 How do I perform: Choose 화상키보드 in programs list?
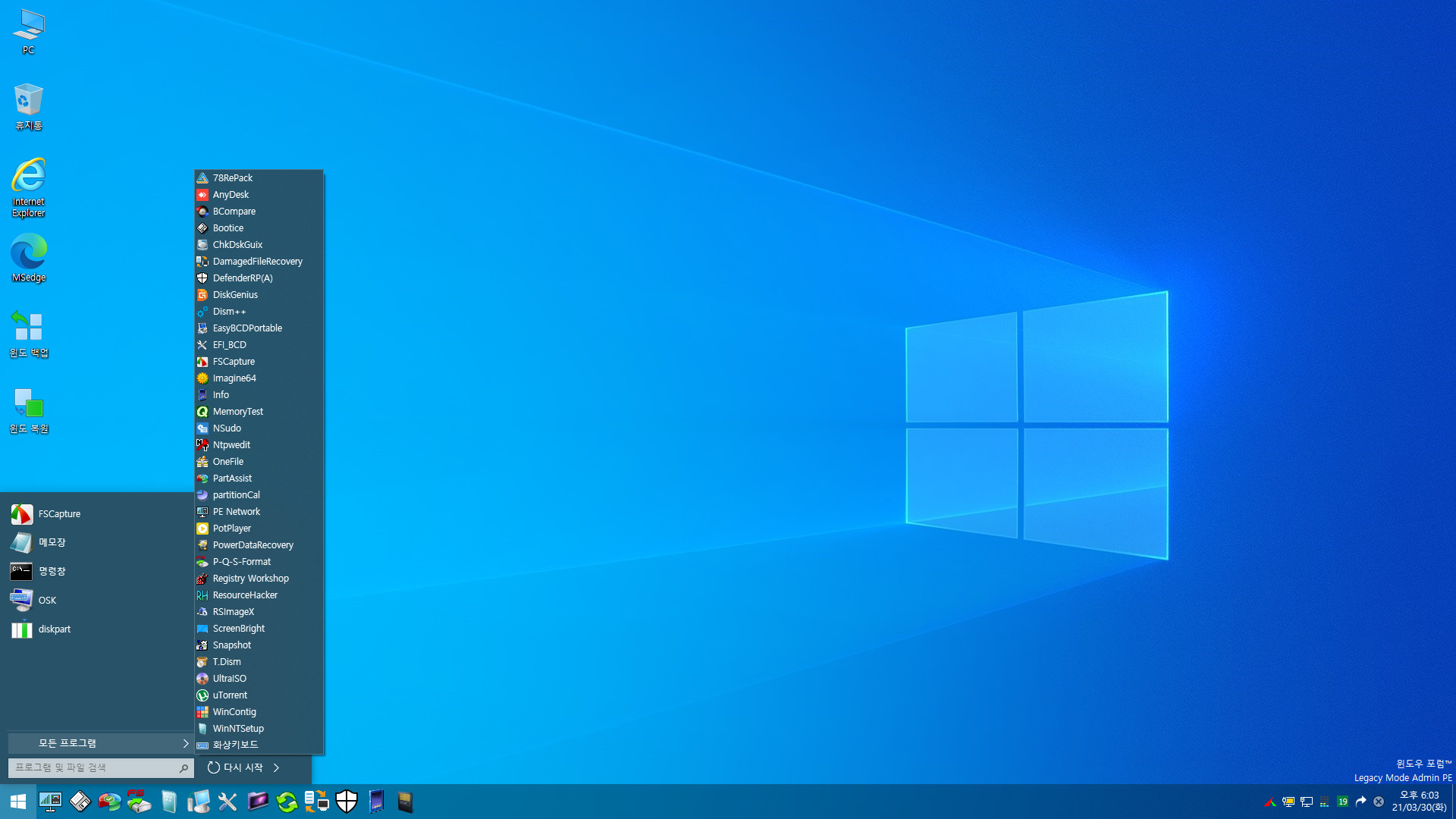point(259,745)
